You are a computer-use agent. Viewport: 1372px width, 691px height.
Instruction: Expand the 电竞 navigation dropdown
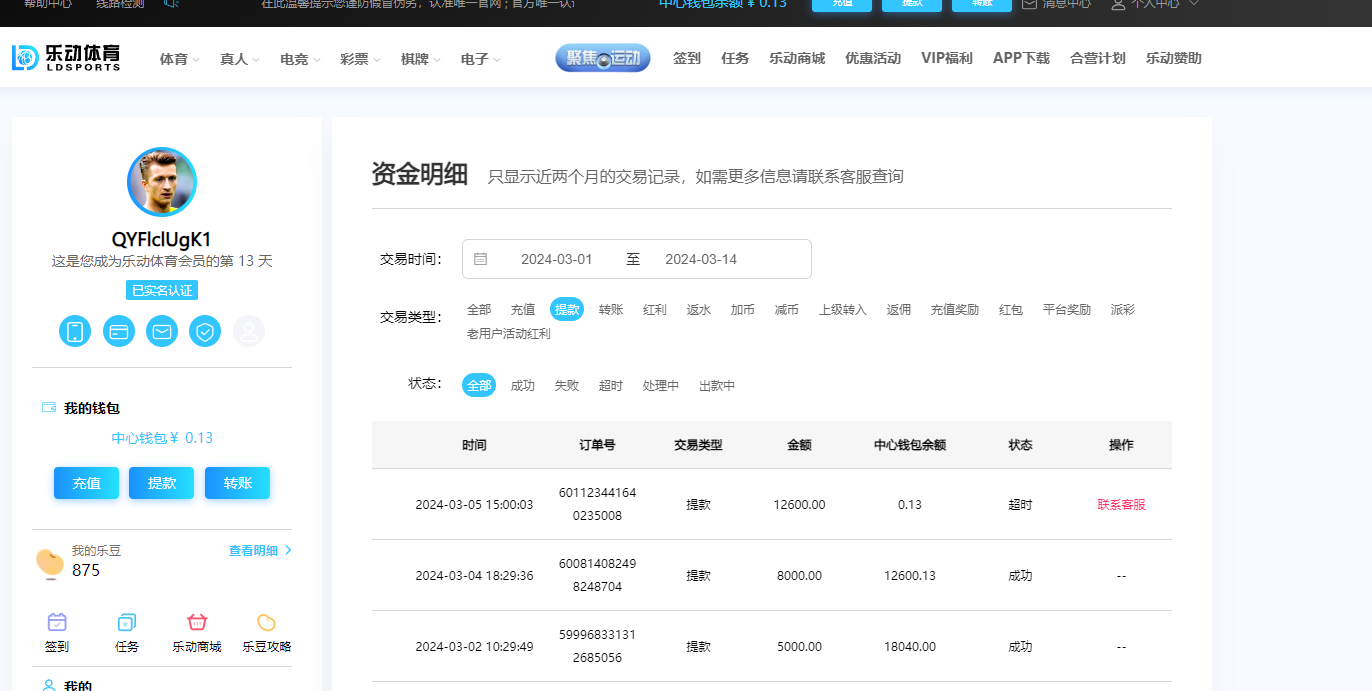[300, 59]
